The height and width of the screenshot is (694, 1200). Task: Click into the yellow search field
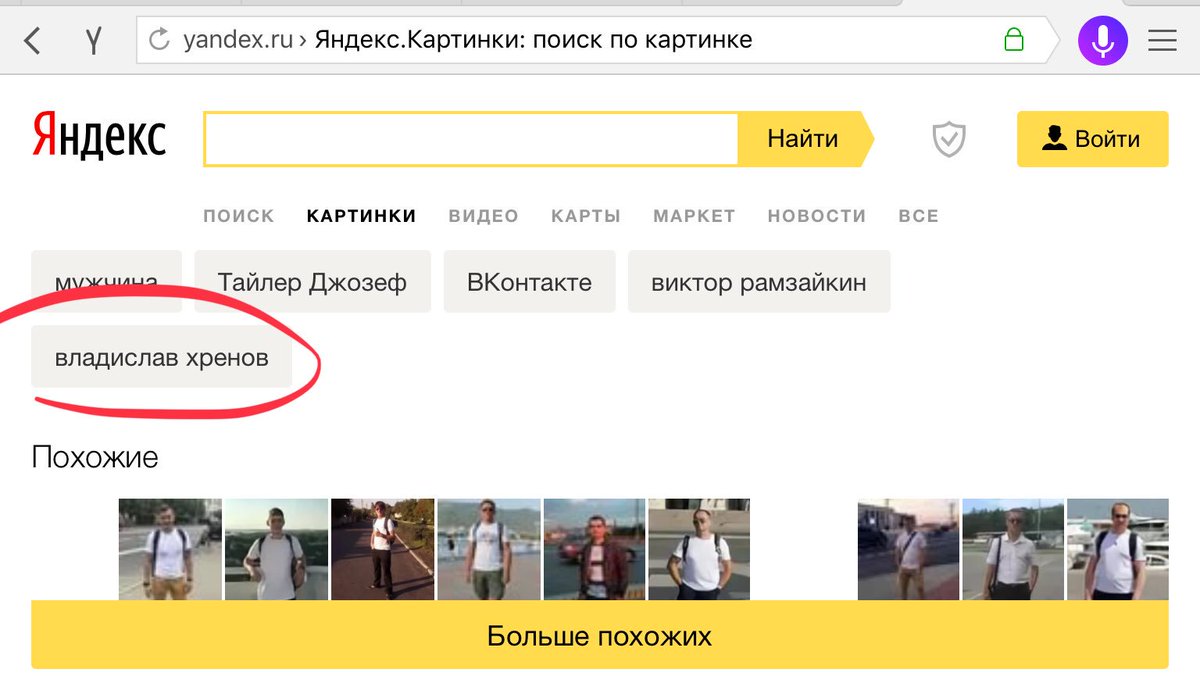471,139
